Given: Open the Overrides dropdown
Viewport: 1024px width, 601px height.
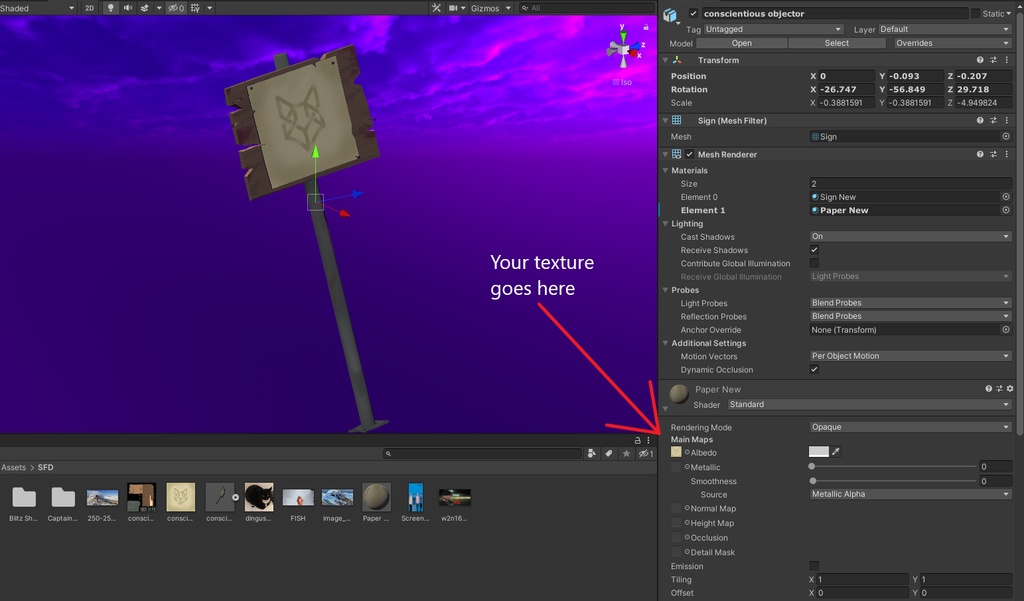Looking at the screenshot, I should click(953, 43).
